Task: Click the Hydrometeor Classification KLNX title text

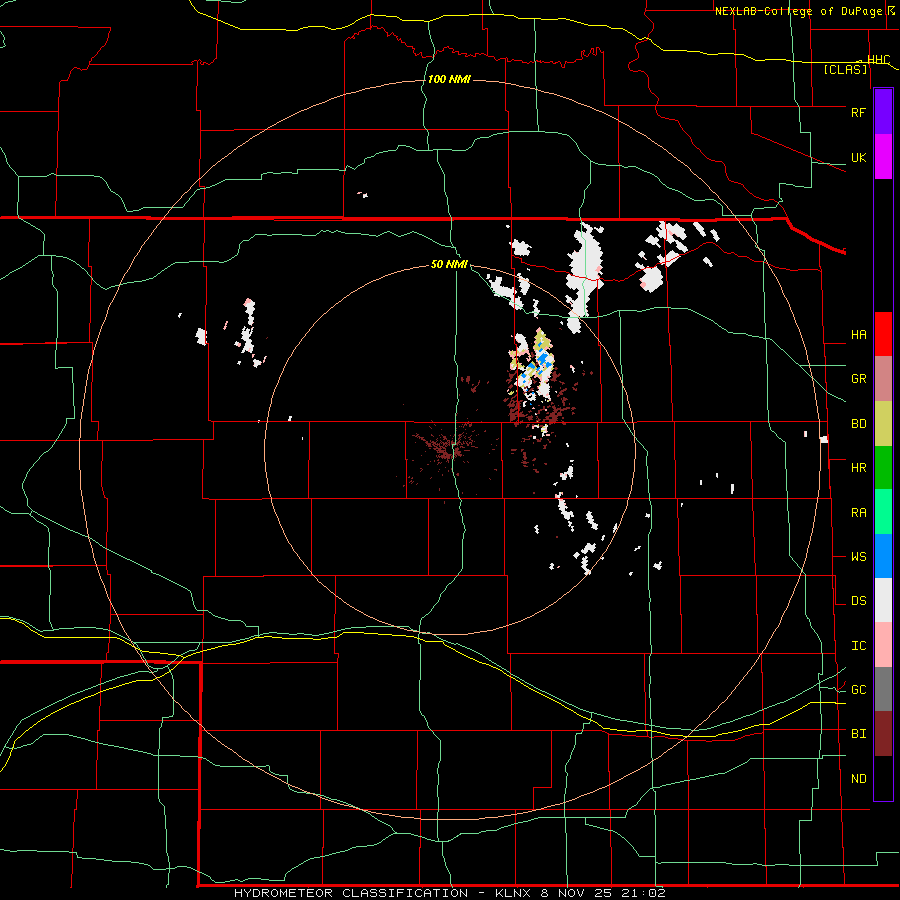Action: click(x=449, y=893)
